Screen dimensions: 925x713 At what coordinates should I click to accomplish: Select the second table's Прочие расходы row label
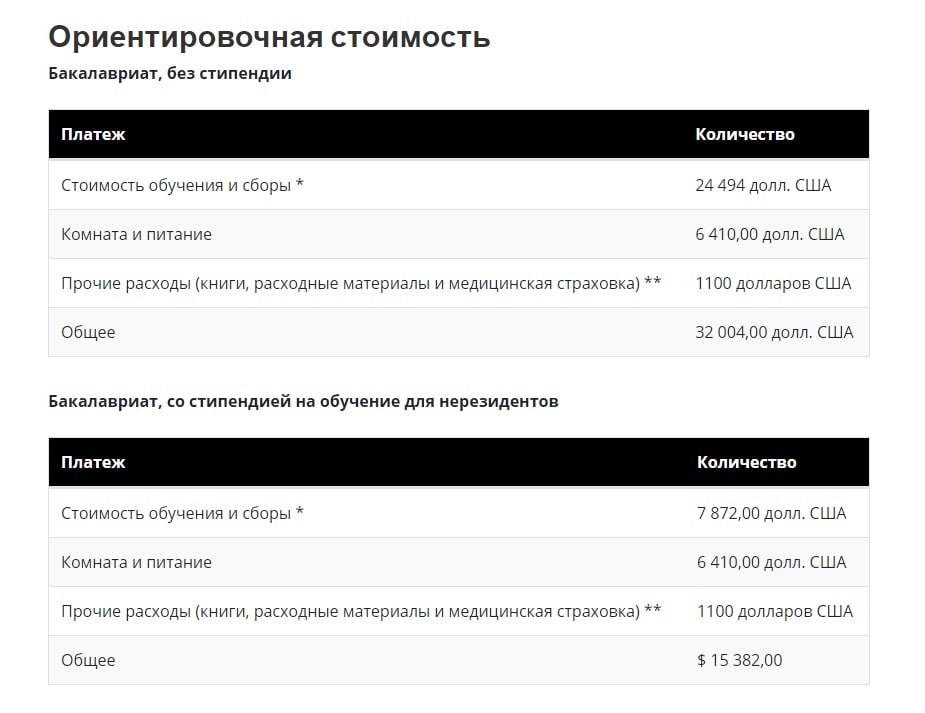tap(361, 611)
